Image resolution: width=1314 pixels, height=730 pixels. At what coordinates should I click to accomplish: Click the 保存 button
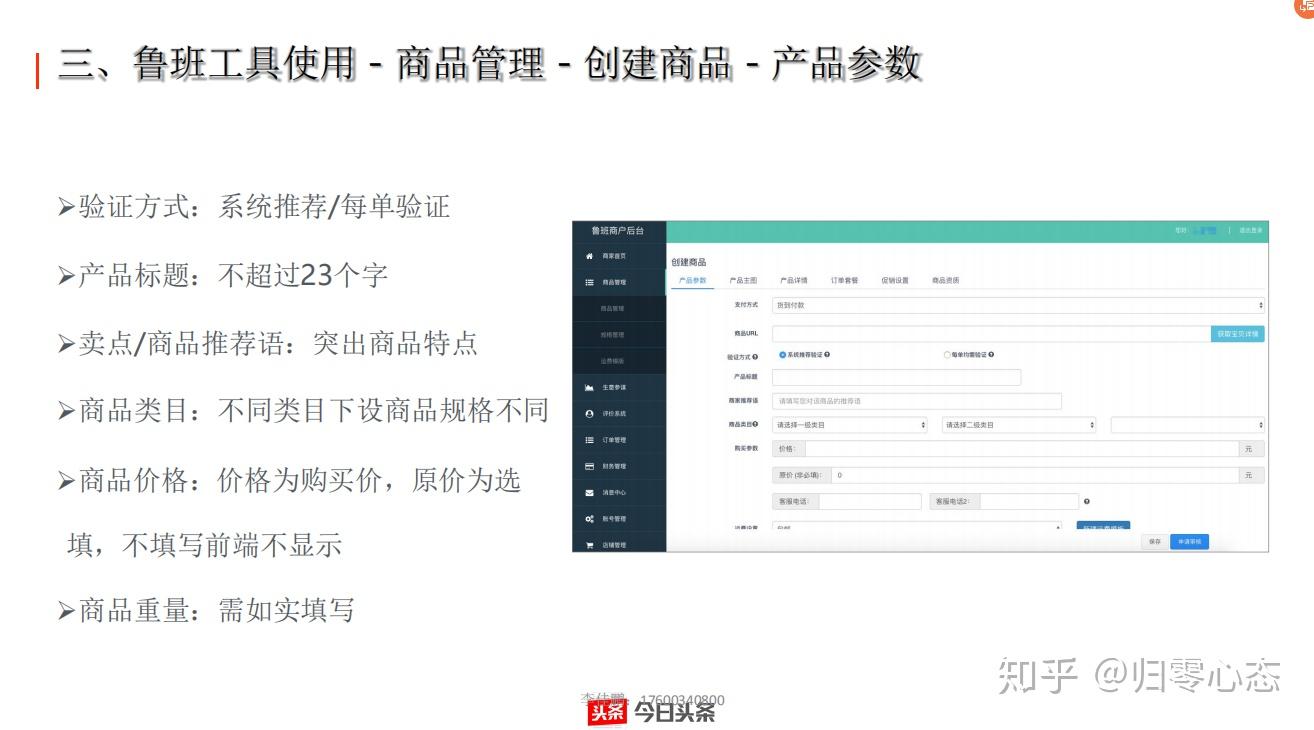coord(1155,542)
